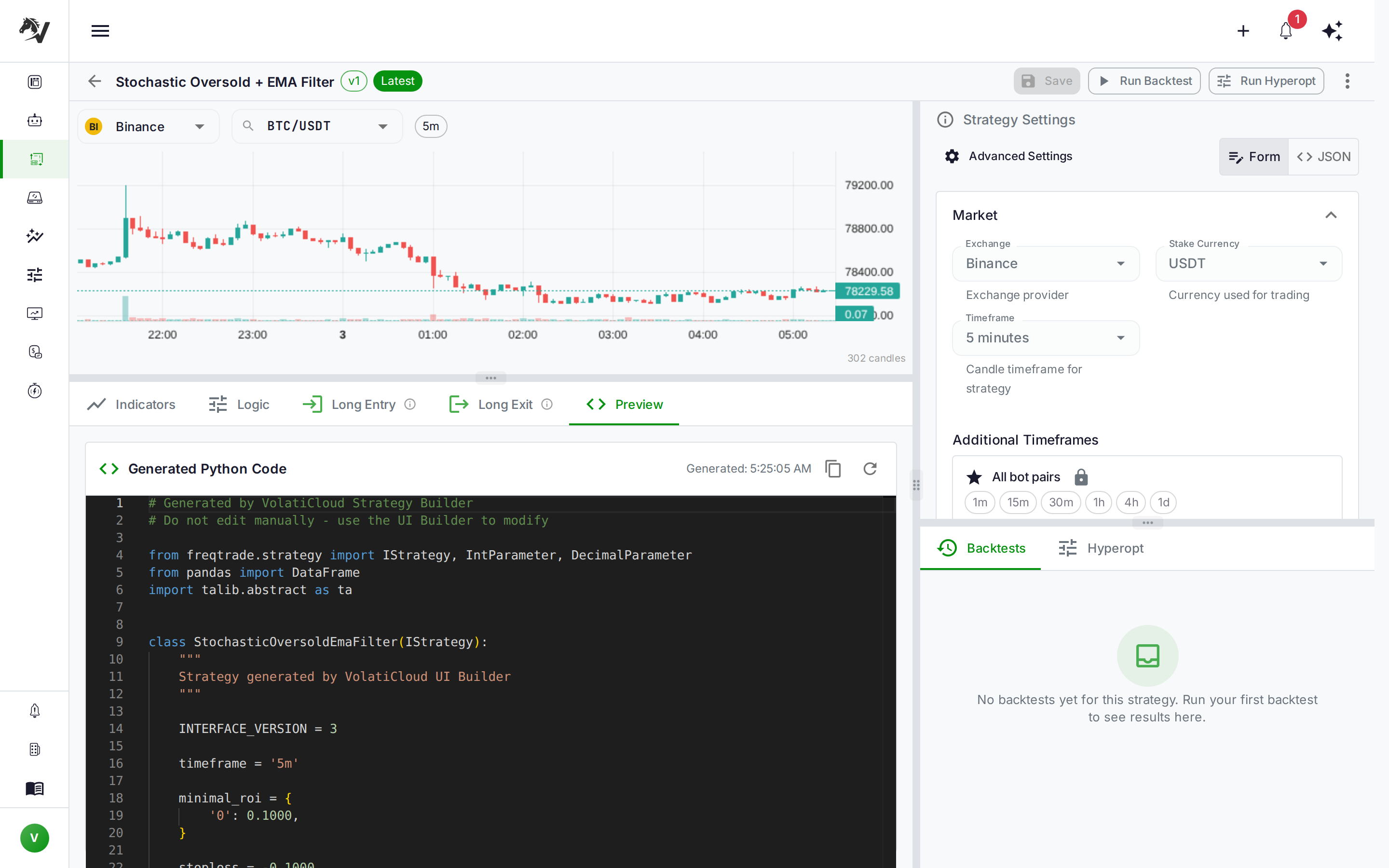Screen dimensions: 1389x868
Task: Open the dashboard sidebar icon
Action: coord(34,82)
